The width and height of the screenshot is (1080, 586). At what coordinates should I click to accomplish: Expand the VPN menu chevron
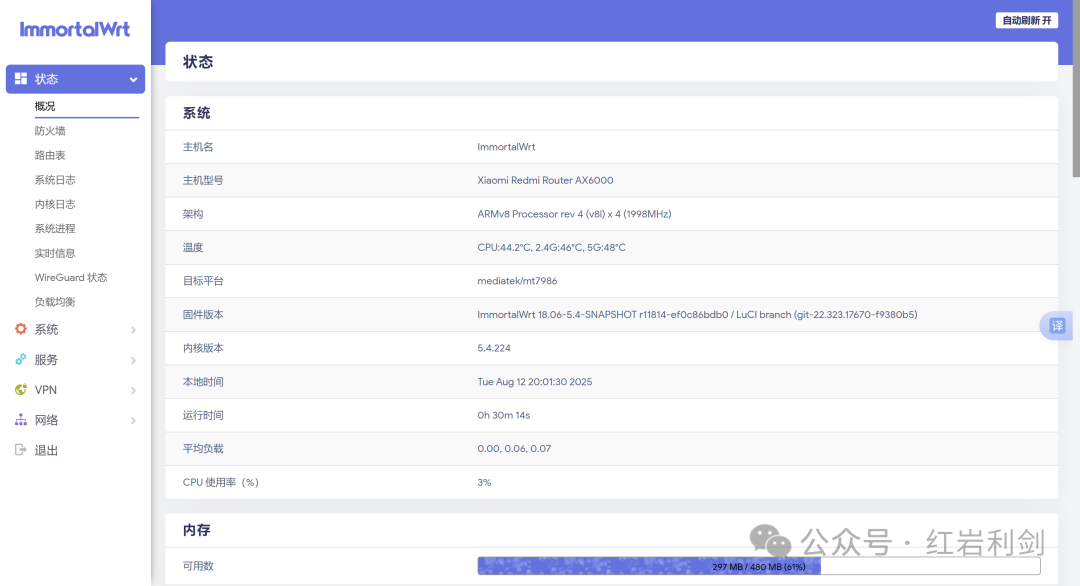pos(133,390)
